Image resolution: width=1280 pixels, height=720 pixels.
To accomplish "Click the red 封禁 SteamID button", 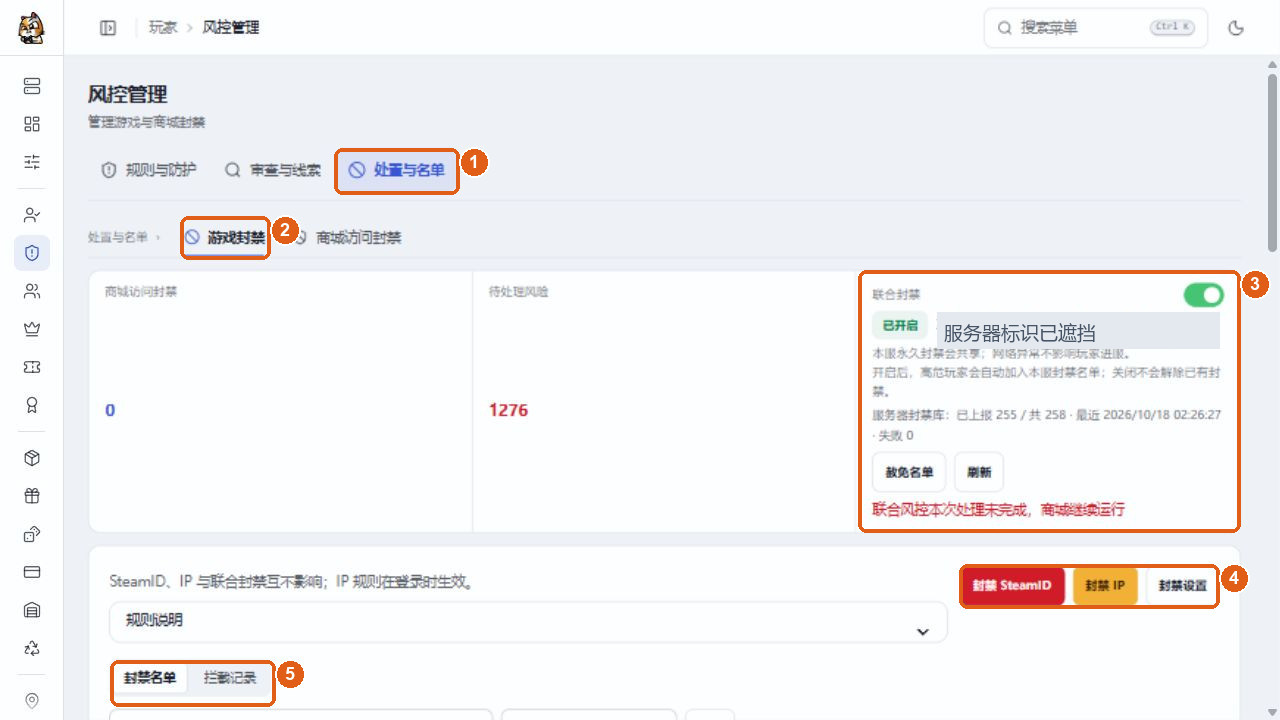I will pos(1013,586).
